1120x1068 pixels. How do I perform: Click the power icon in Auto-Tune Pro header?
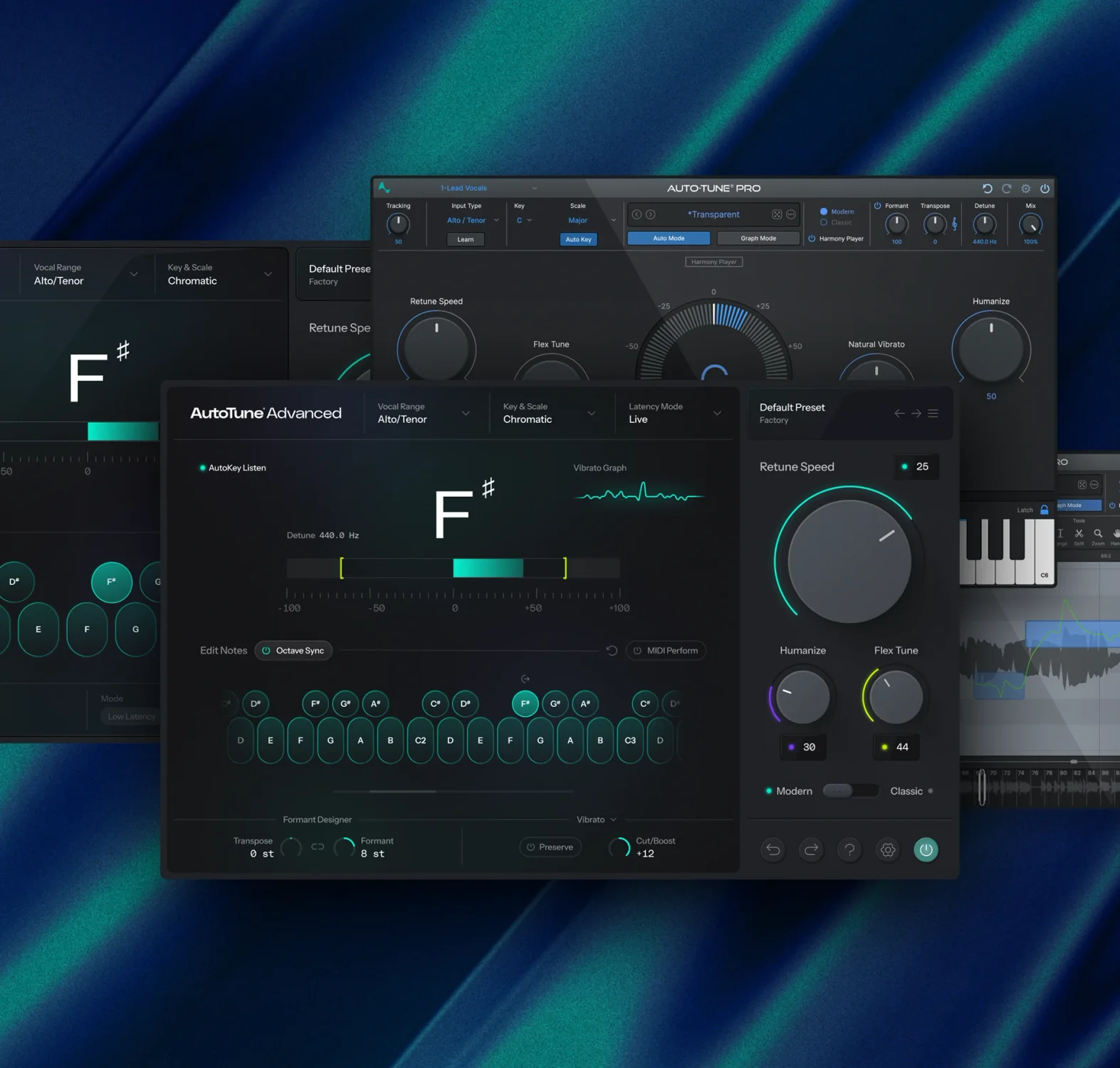pyautogui.click(x=1045, y=189)
